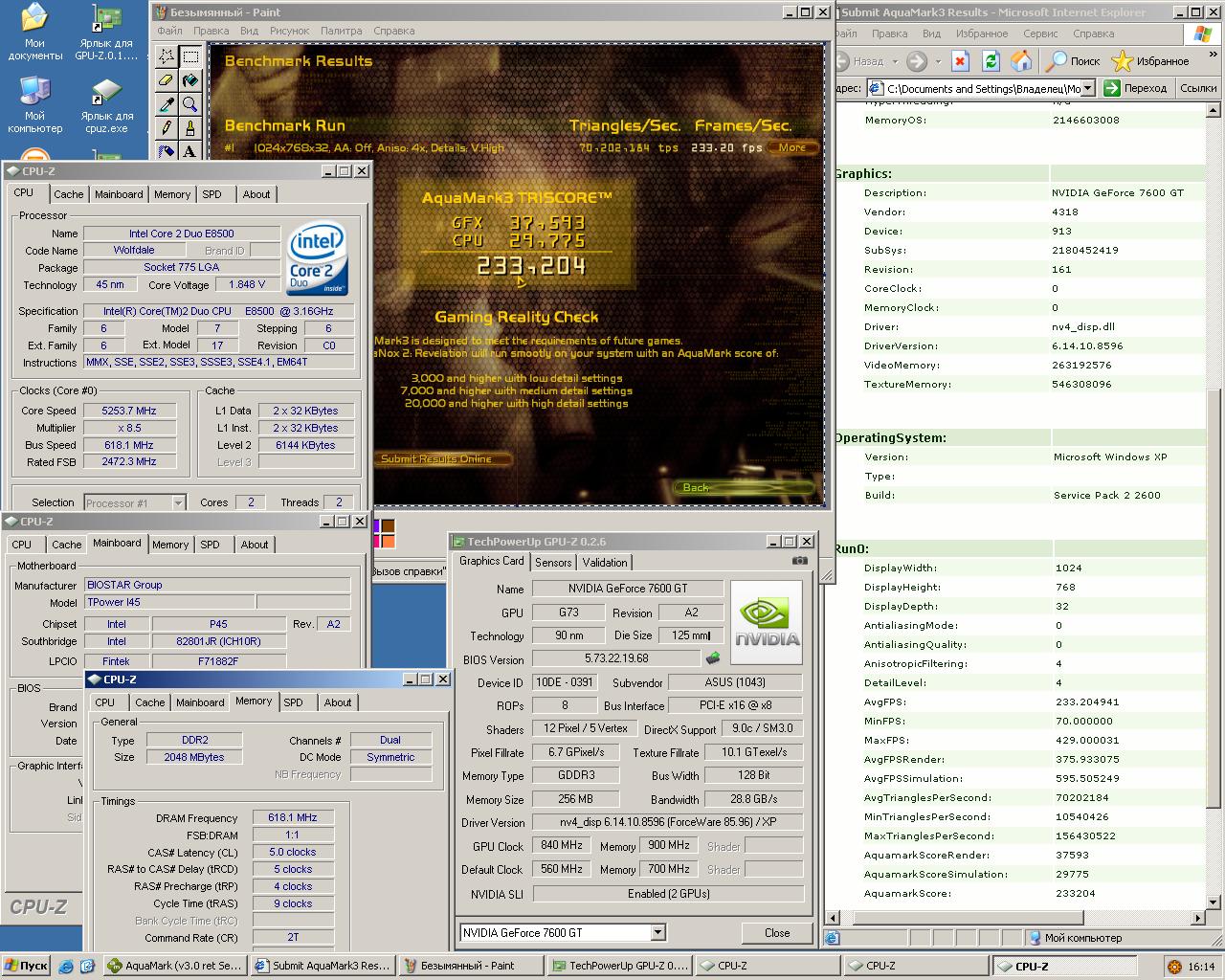Switch to TechPowerUp GPU-Z taskbar button

(x=620, y=966)
